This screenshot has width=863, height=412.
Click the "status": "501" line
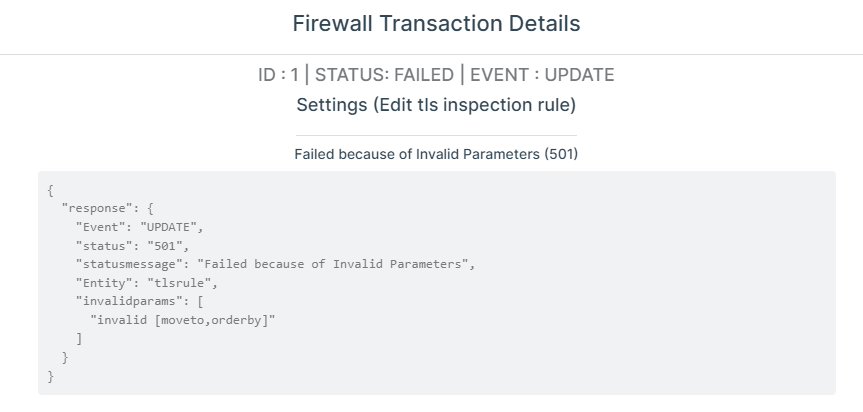133,246
